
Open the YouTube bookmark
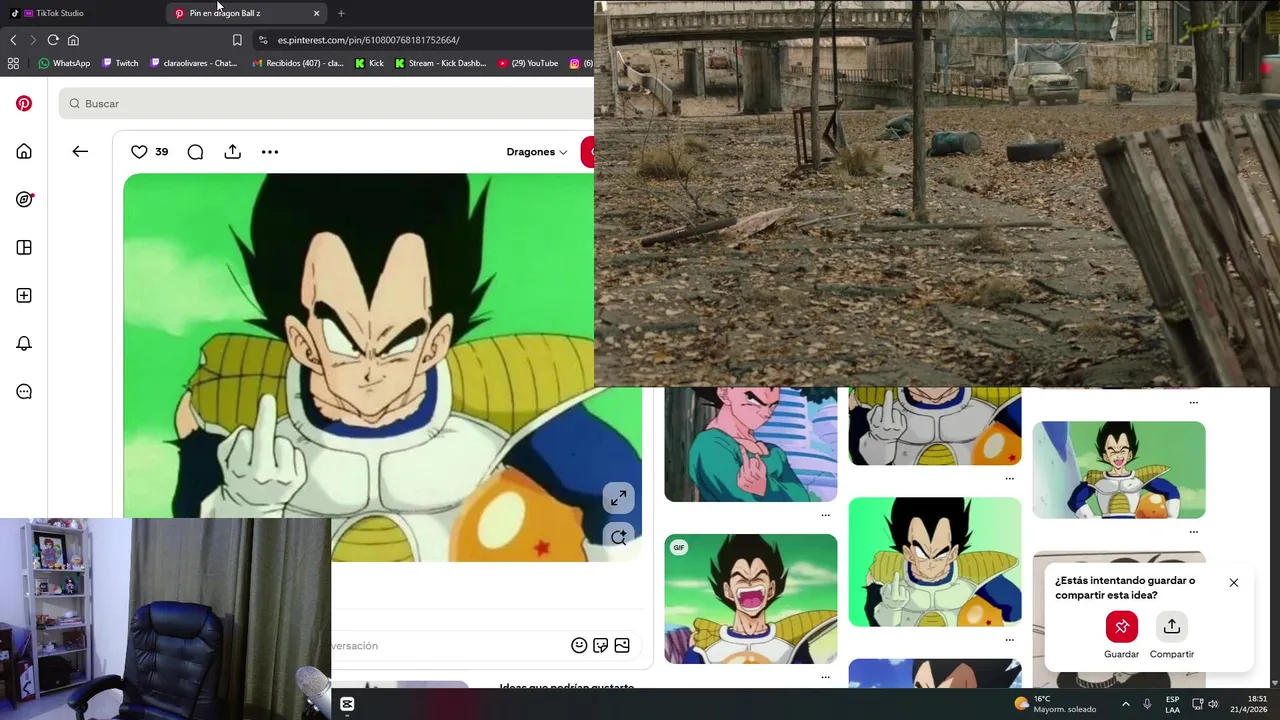528,63
